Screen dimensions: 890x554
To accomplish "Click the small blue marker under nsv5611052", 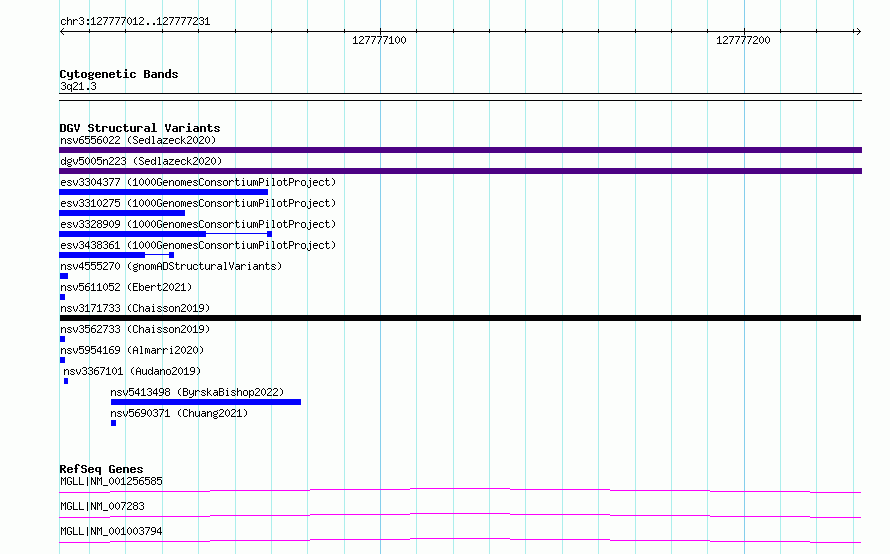I will [62, 297].
